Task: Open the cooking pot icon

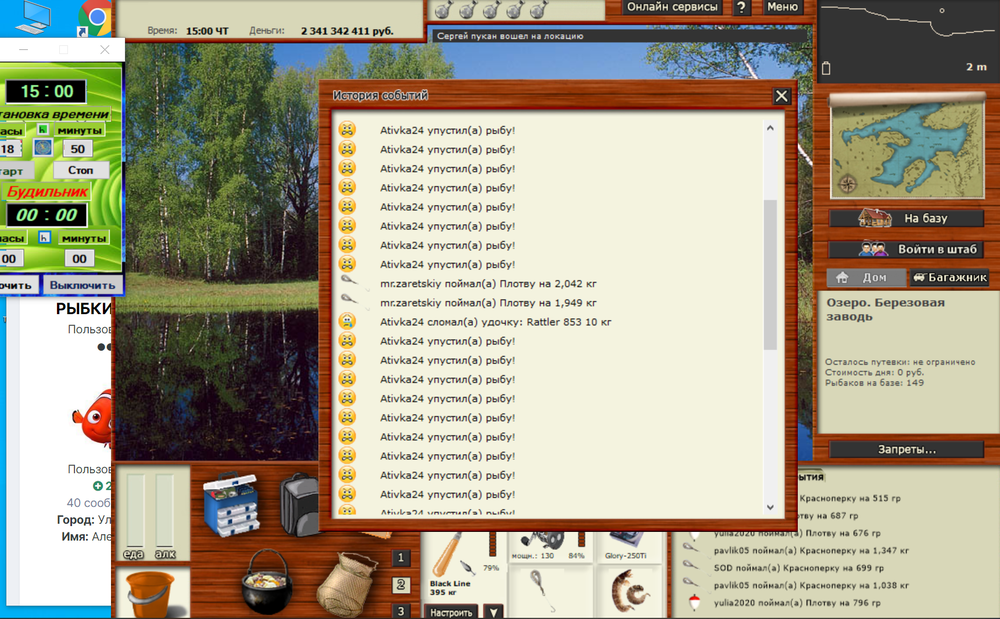Action: 266,586
